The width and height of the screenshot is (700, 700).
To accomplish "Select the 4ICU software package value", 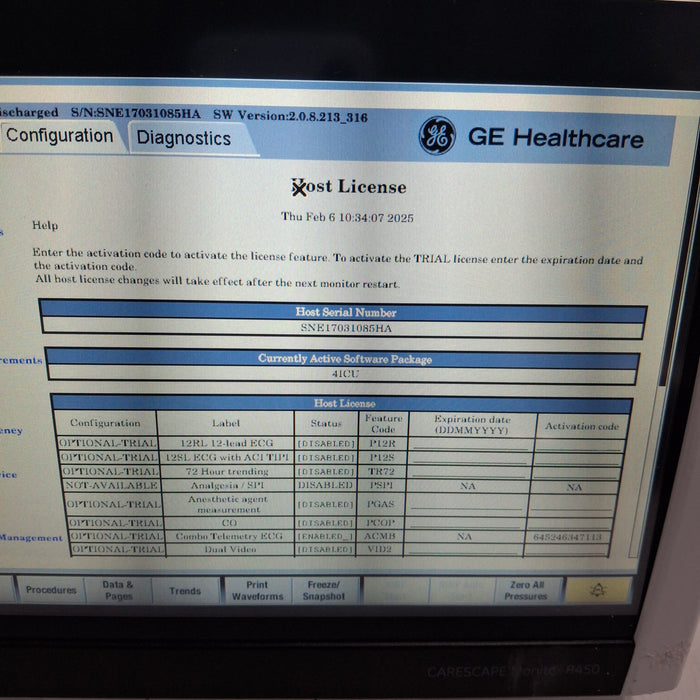I will tap(345, 374).
